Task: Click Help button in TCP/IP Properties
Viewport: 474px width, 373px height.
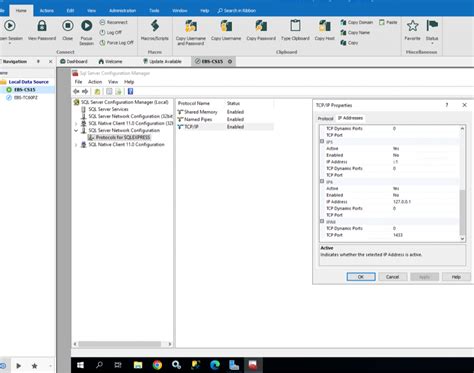Action: click(456, 277)
